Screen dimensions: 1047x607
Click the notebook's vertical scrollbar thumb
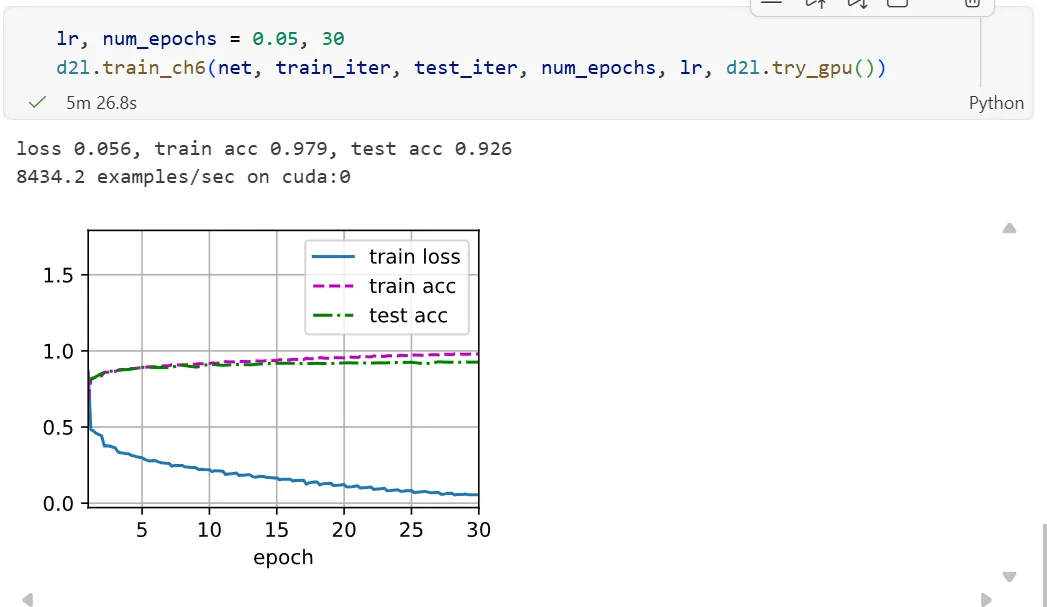click(x=1044, y=566)
